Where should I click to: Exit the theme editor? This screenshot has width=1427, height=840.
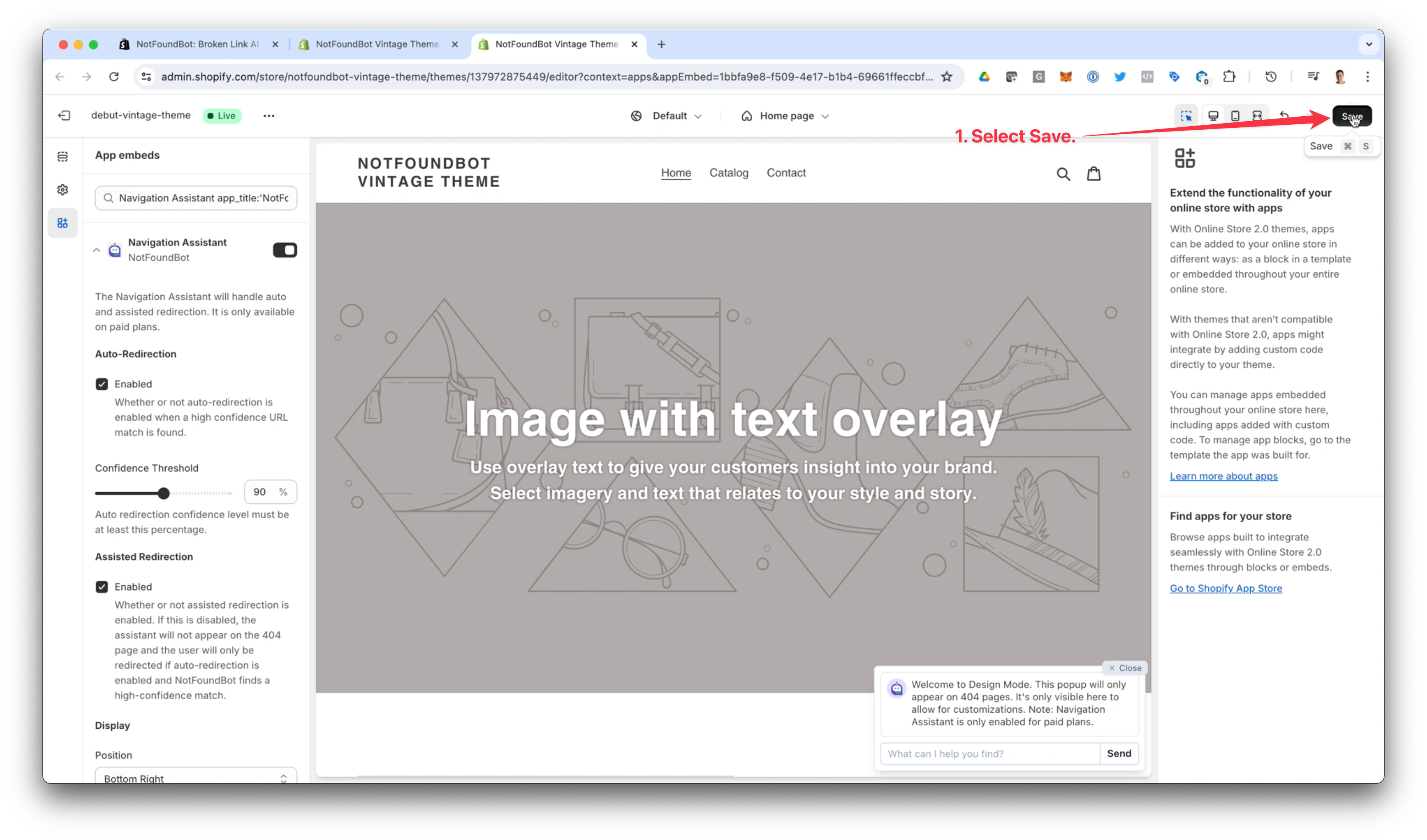[x=64, y=115]
